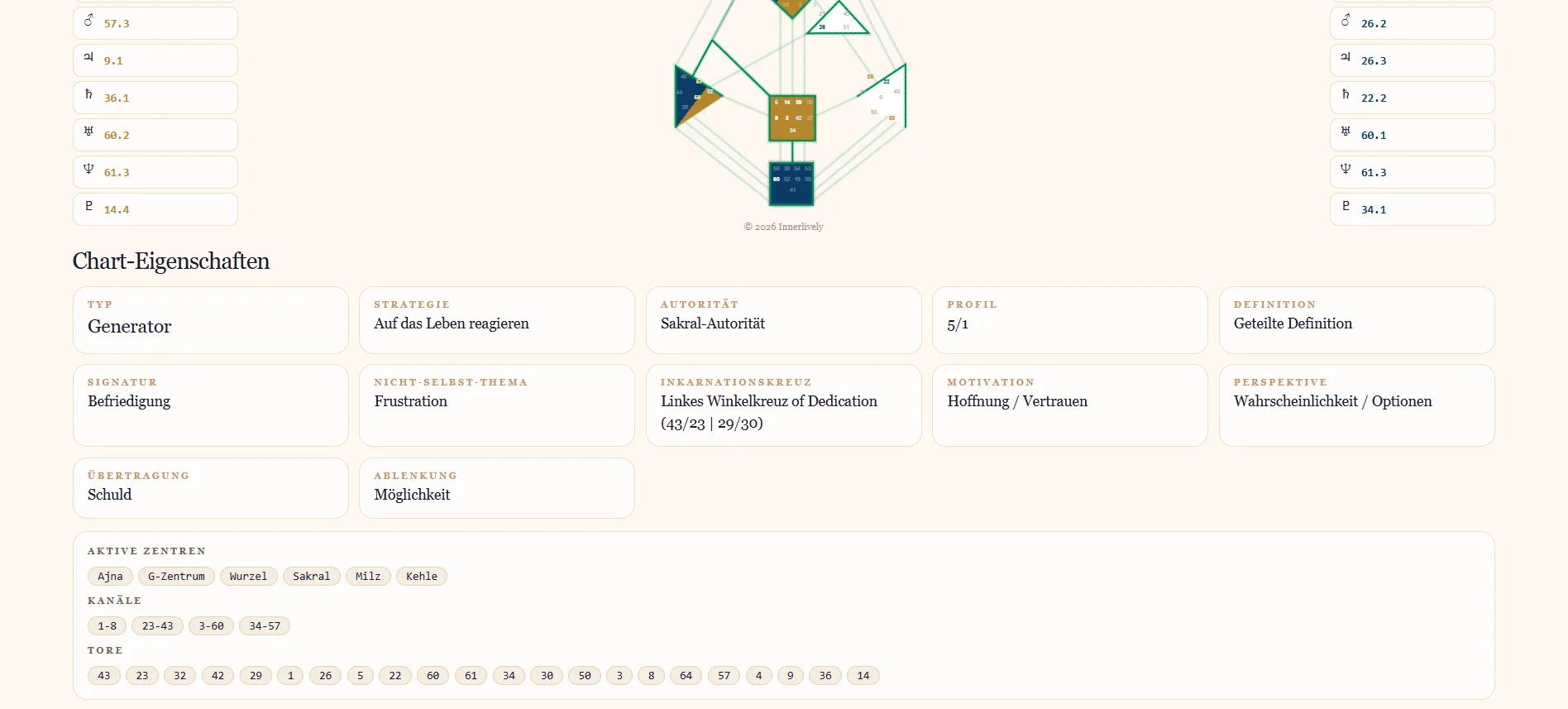Open the Inkarnationskreuz Dedication card
This screenshot has height=709, width=1568.
coord(784,405)
